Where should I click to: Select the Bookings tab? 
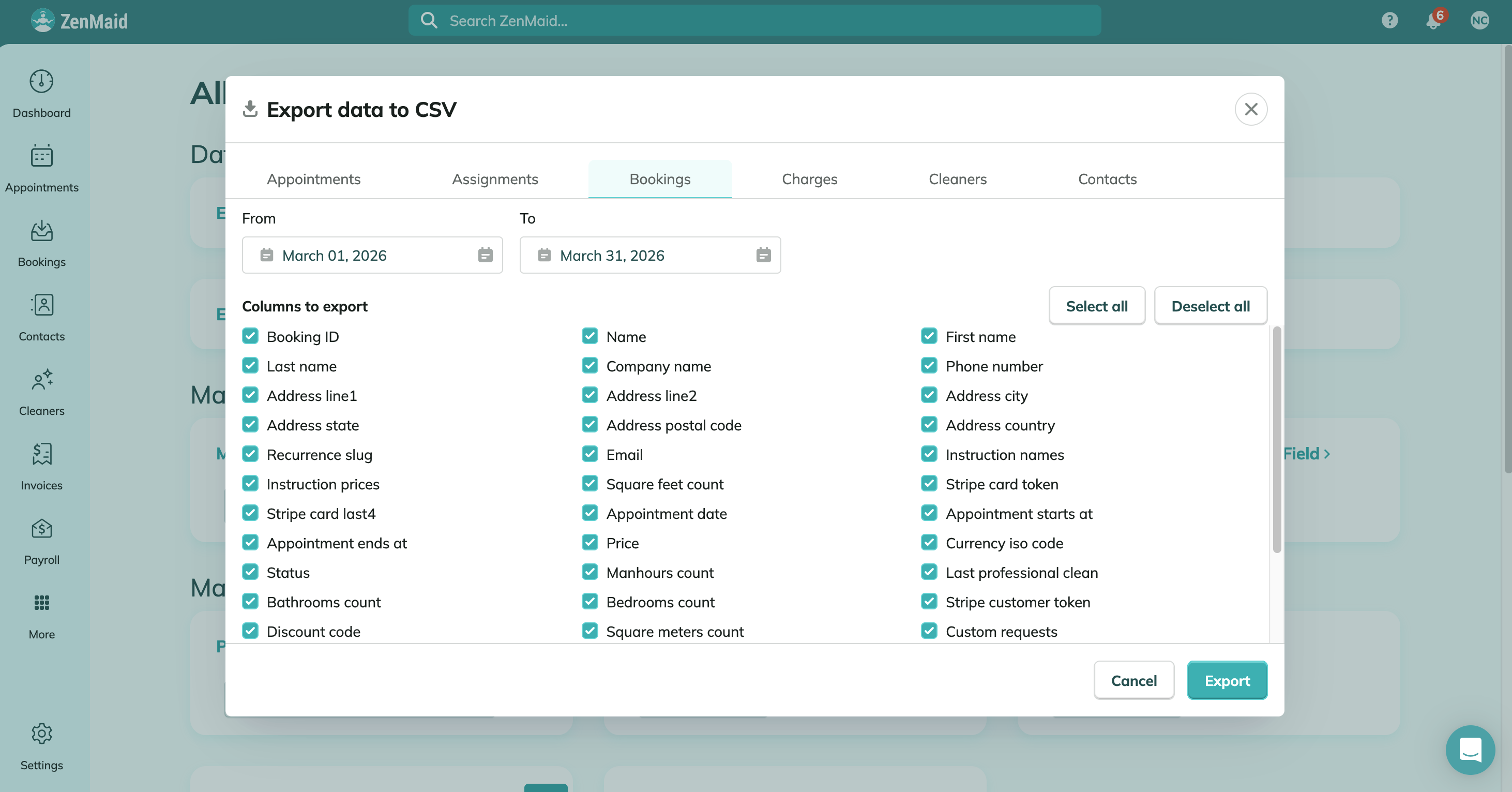tap(660, 179)
